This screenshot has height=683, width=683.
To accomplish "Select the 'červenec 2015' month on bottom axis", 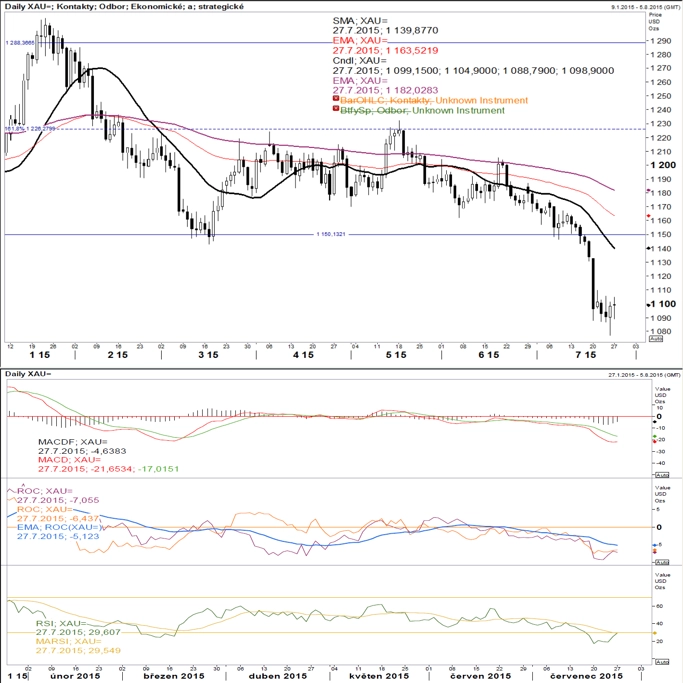I will pyautogui.click(x=586, y=676).
